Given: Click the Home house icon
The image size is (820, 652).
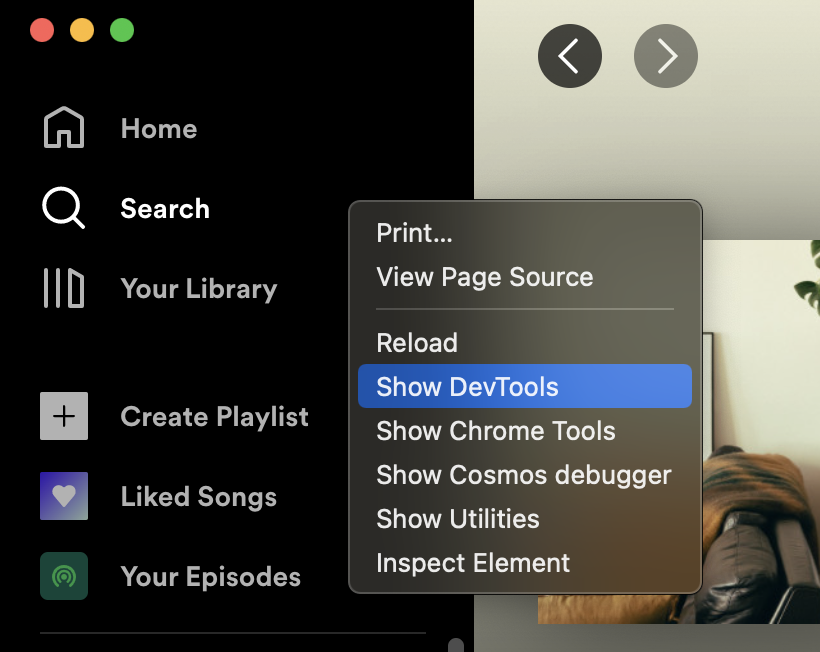Looking at the screenshot, I should click(64, 128).
